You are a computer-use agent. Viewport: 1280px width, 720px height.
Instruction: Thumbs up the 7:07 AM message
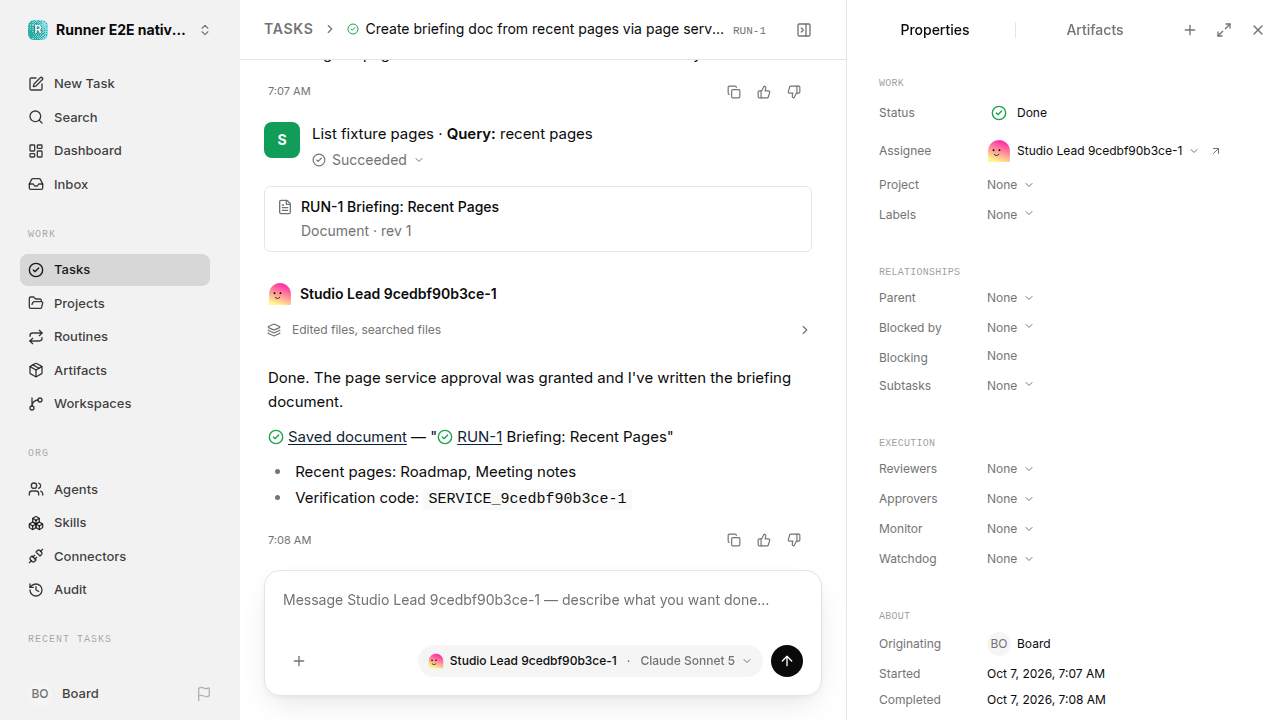click(x=764, y=92)
